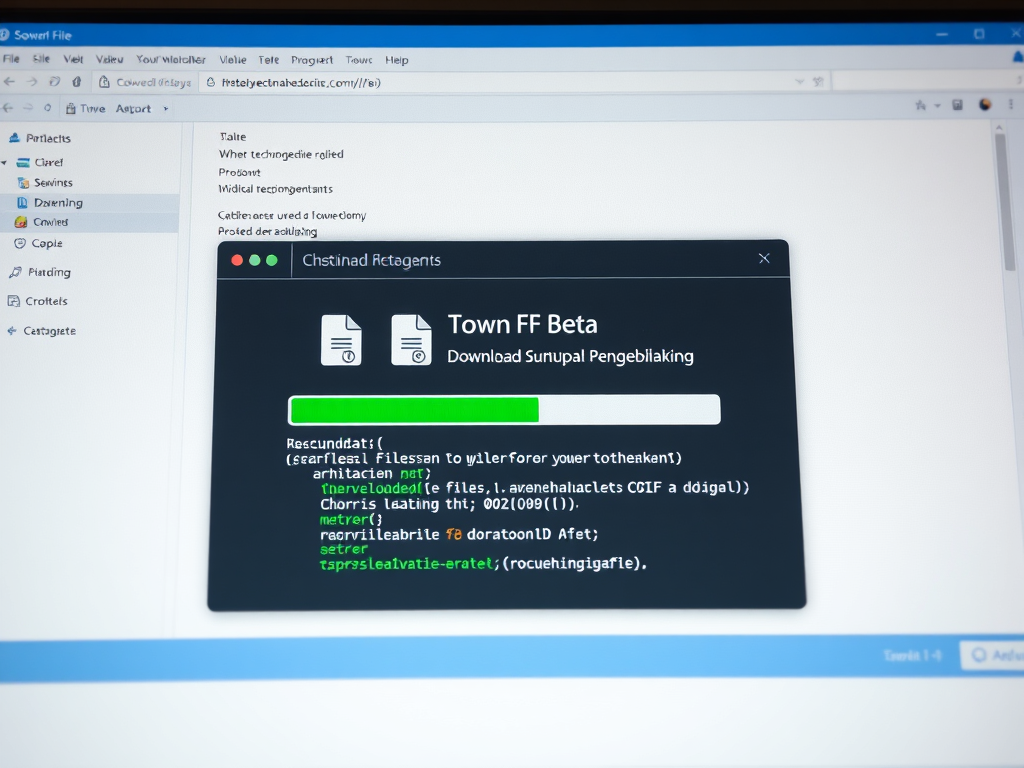Click the back arrow in the address toolbar

click(10, 82)
